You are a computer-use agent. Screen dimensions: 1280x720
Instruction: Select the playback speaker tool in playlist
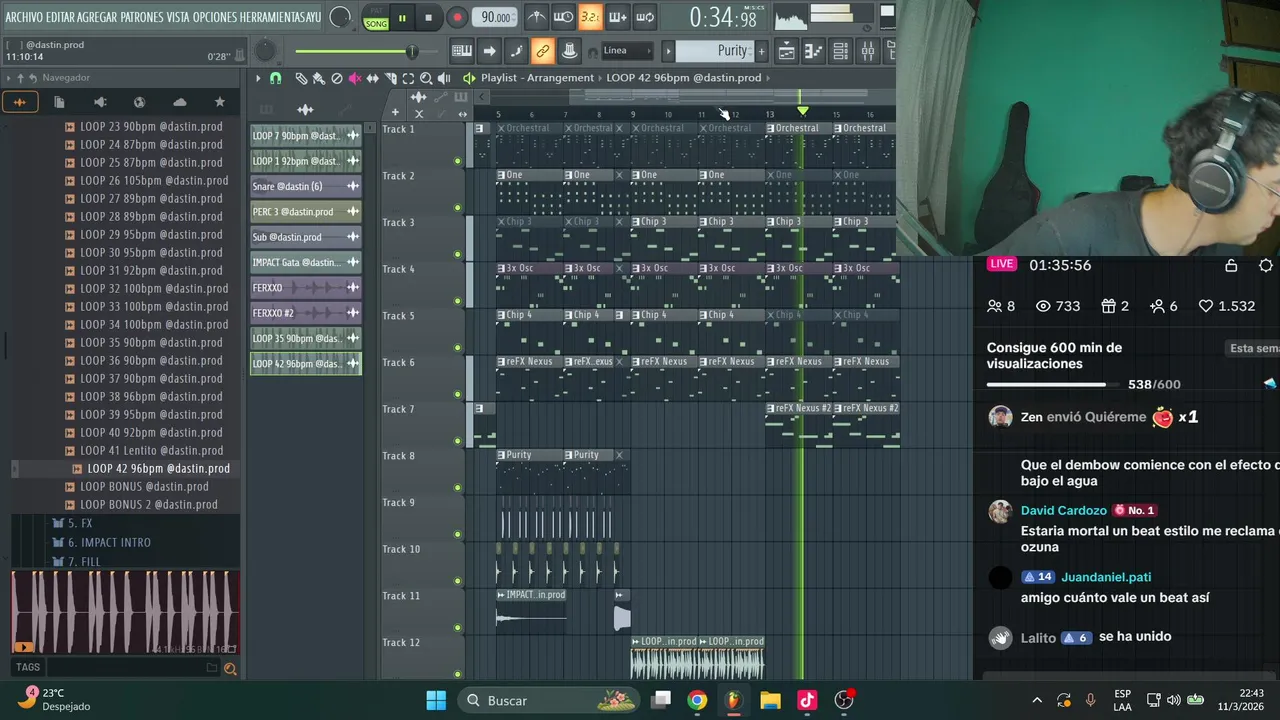click(x=444, y=78)
